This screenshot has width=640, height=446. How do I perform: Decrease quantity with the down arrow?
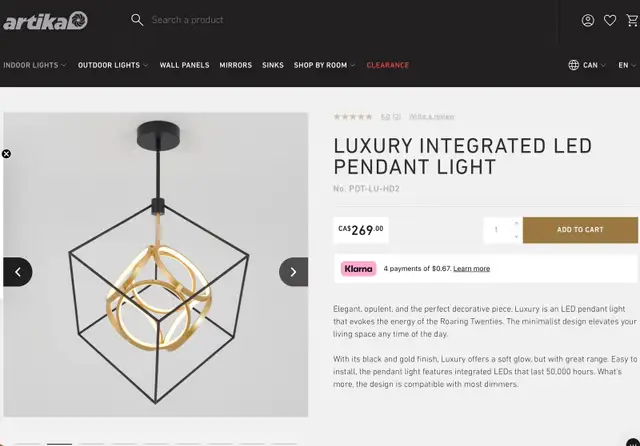pos(516,237)
